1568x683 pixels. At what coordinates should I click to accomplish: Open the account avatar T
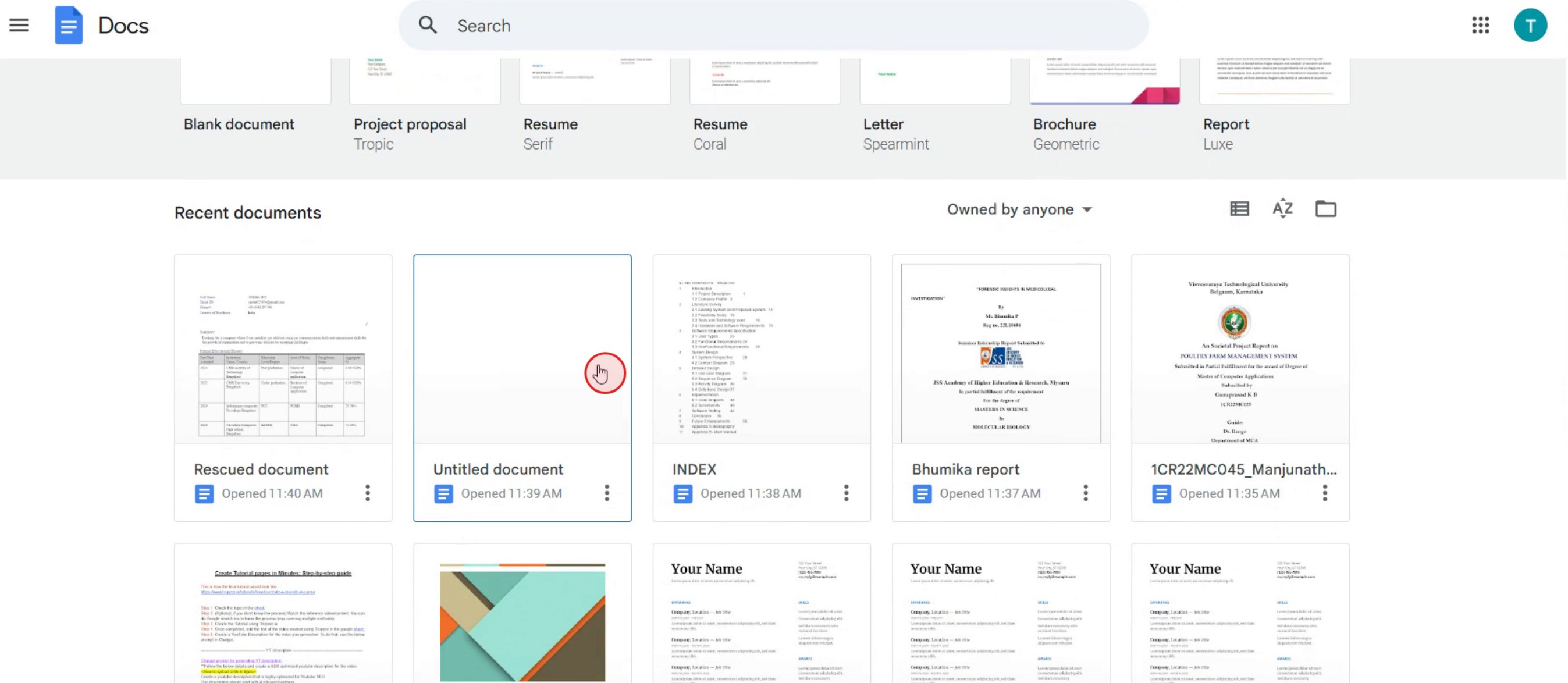pyautogui.click(x=1530, y=25)
